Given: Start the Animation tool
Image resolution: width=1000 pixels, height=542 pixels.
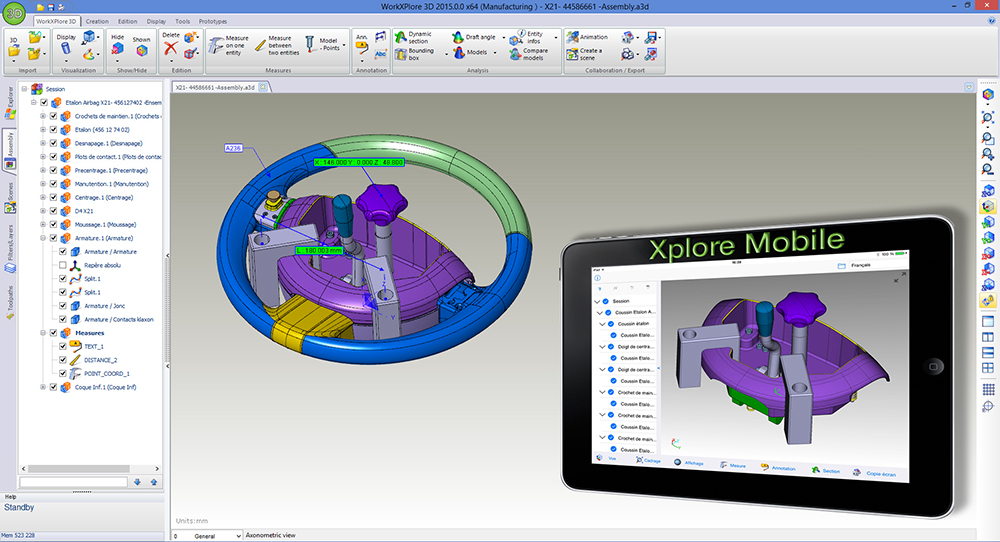Looking at the screenshot, I should pos(587,37).
